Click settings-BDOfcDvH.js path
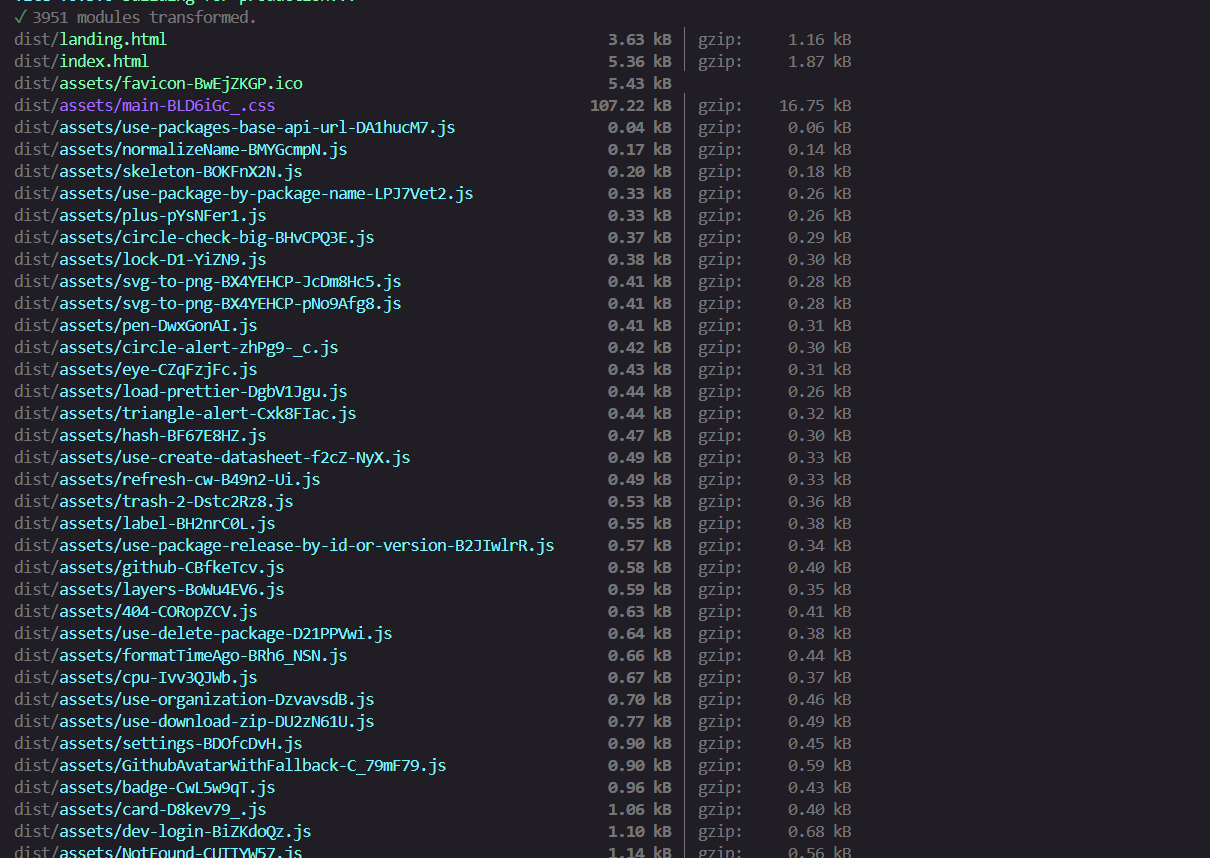The image size is (1210, 858). click(x=158, y=743)
